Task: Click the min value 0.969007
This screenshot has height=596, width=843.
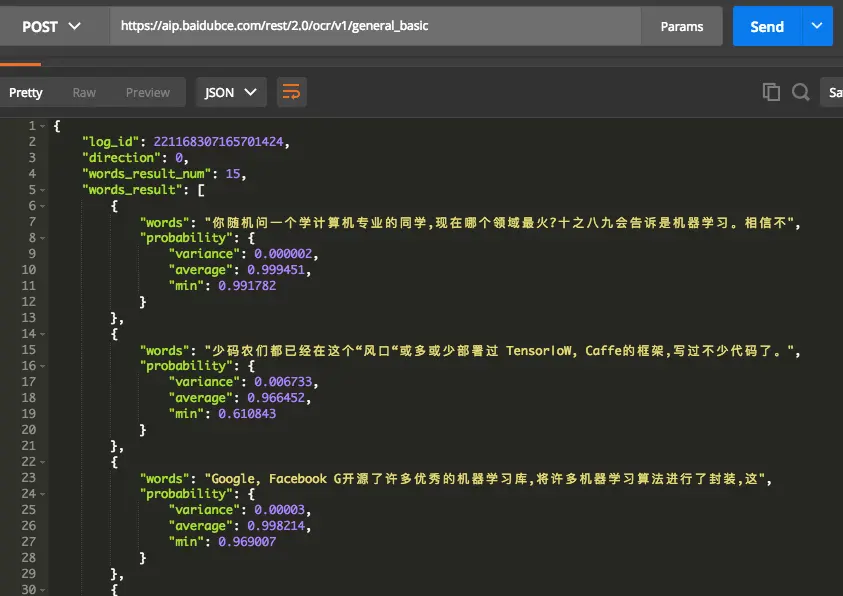Action: click(x=247, y=541)
